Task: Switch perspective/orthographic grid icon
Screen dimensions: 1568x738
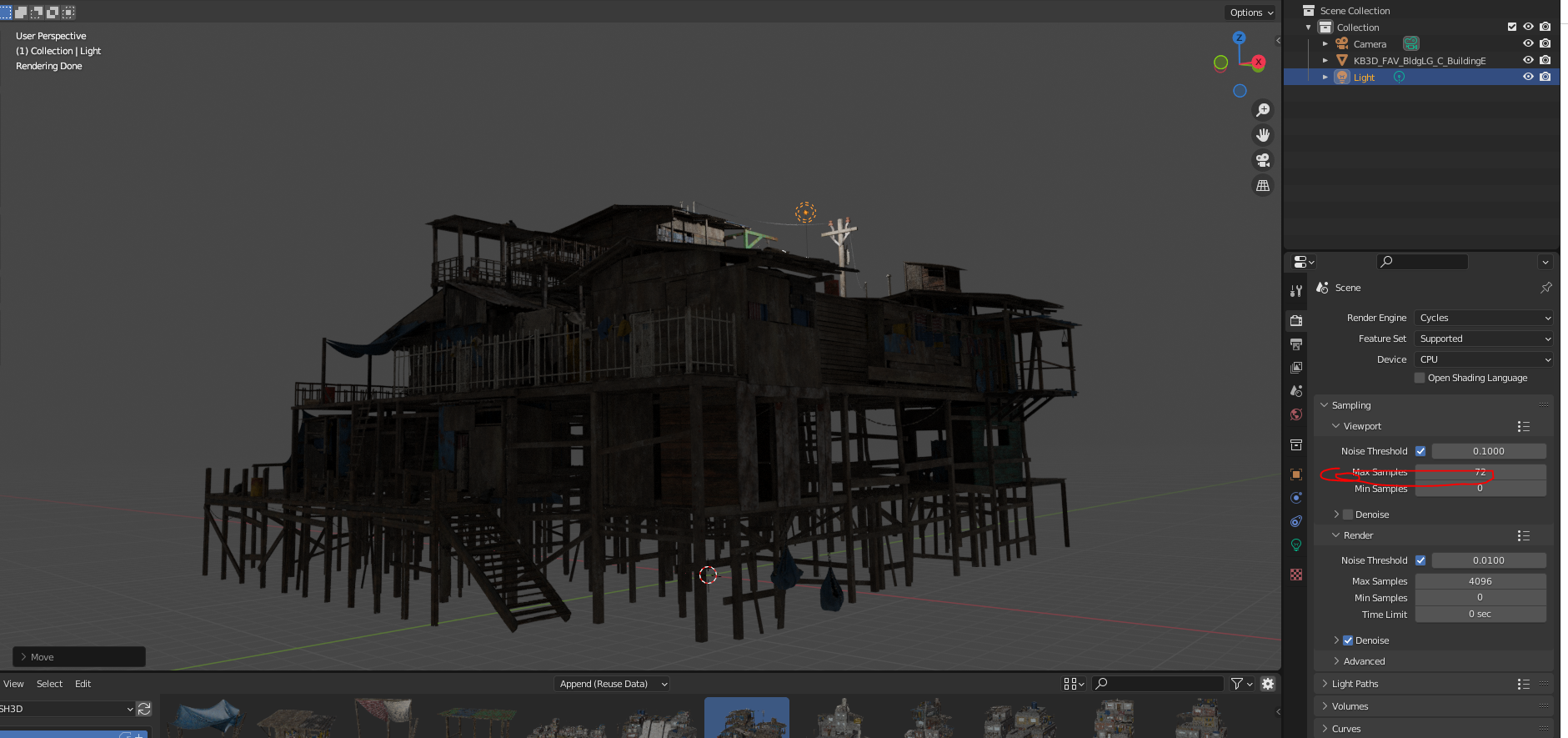Action: point(1263,185)
